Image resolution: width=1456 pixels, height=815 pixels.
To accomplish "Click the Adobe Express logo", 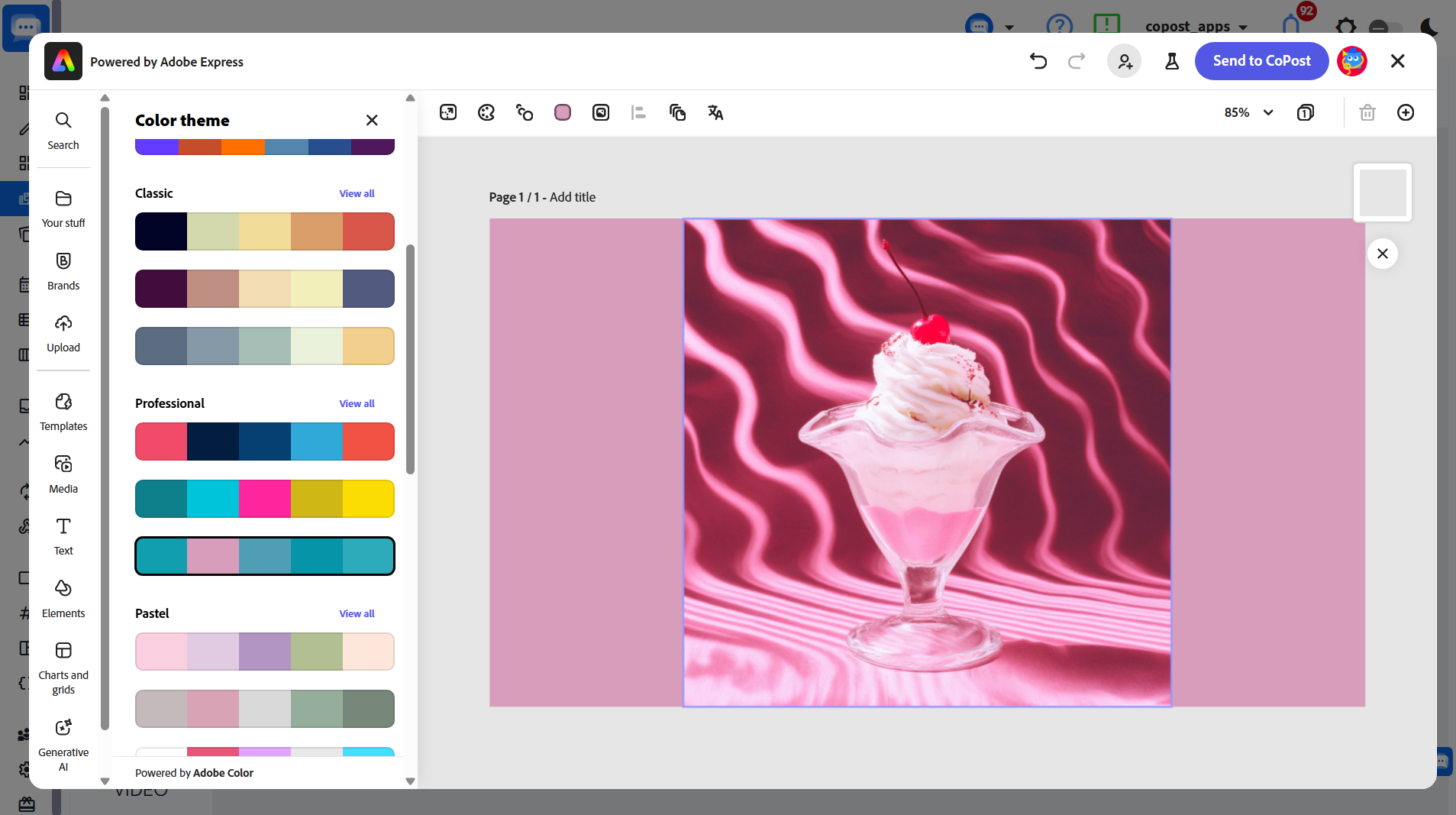I will [63, 61].
